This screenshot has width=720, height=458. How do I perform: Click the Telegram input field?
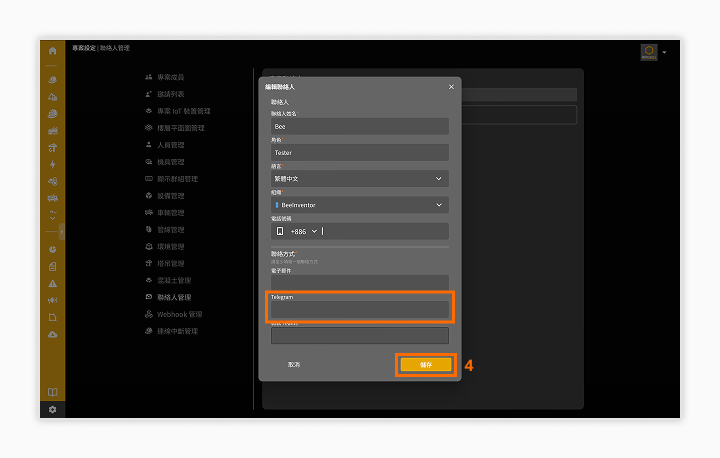click(x=360, y=310)
